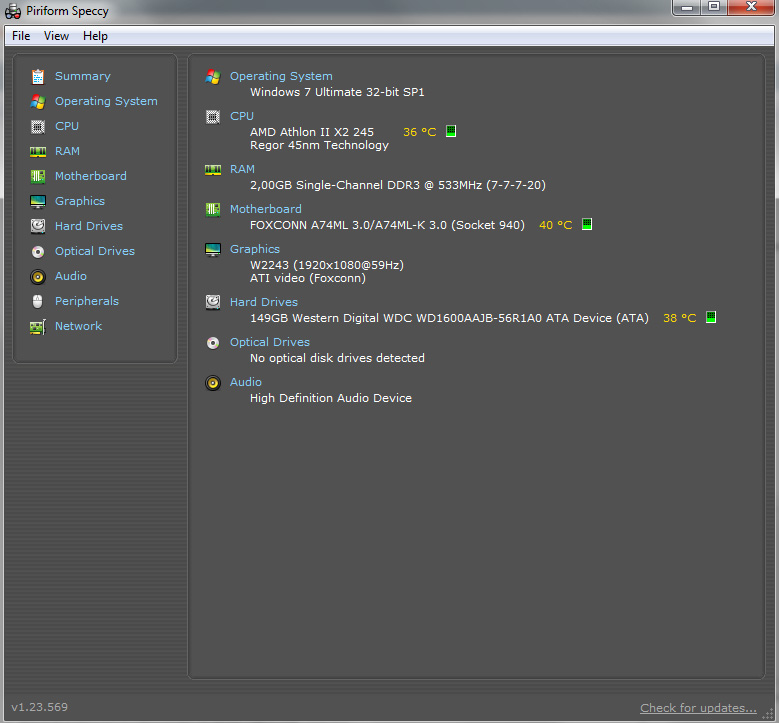Open the RAM heading link in summary

[242, 169]
